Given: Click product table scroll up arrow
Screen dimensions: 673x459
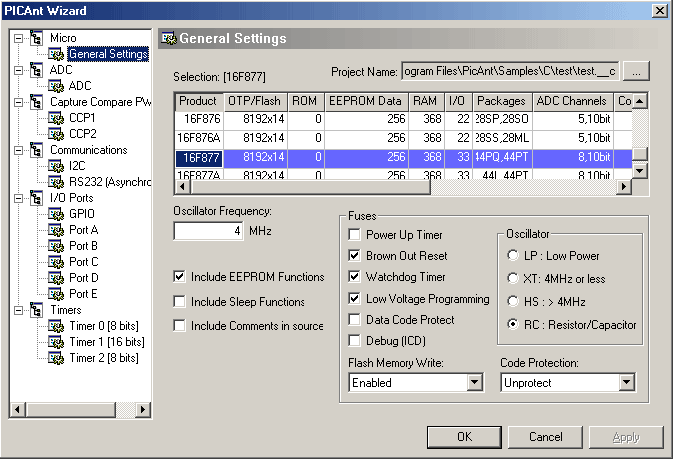Looking at the screenshot, I should pos(640,101).
